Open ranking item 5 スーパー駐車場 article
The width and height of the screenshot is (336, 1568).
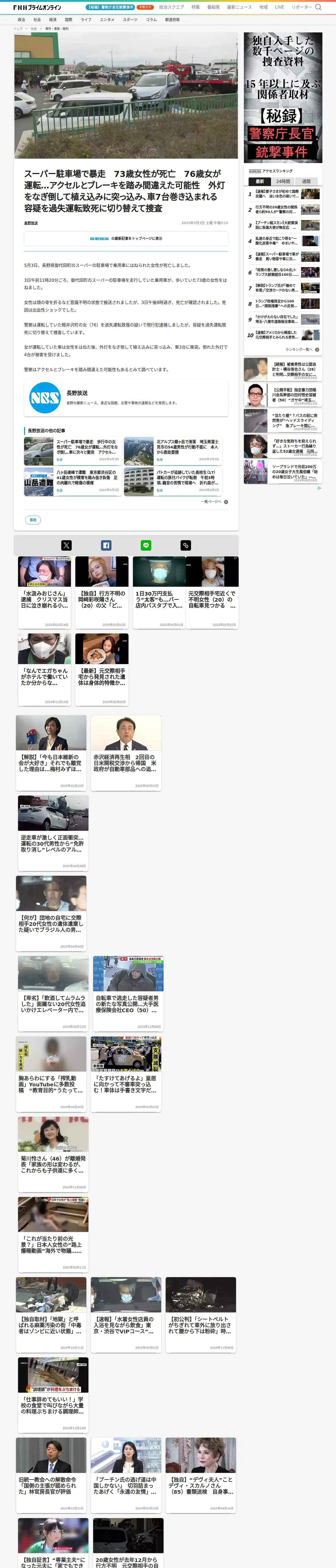[x=283, y=257]
